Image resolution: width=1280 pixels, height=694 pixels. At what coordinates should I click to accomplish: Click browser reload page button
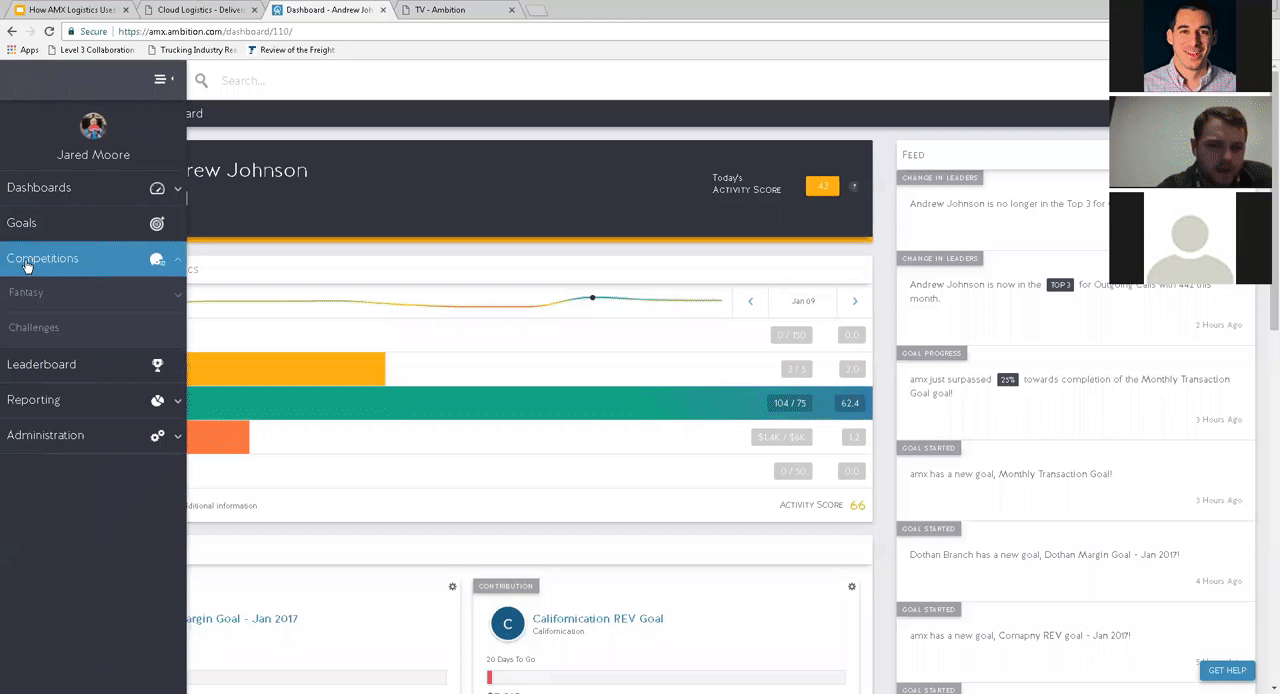point(49,31)
